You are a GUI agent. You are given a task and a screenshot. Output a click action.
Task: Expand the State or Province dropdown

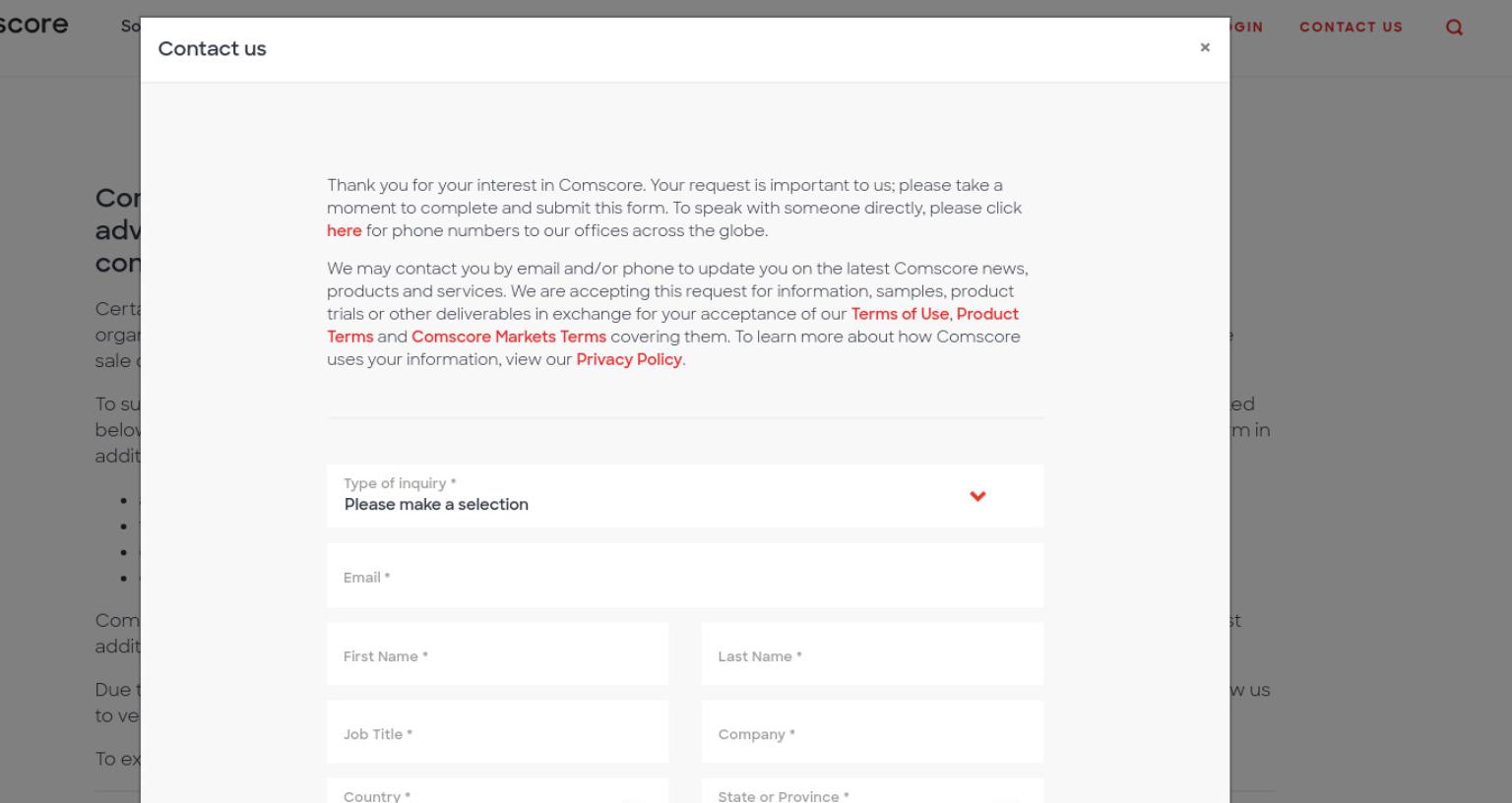pos(872,790)
